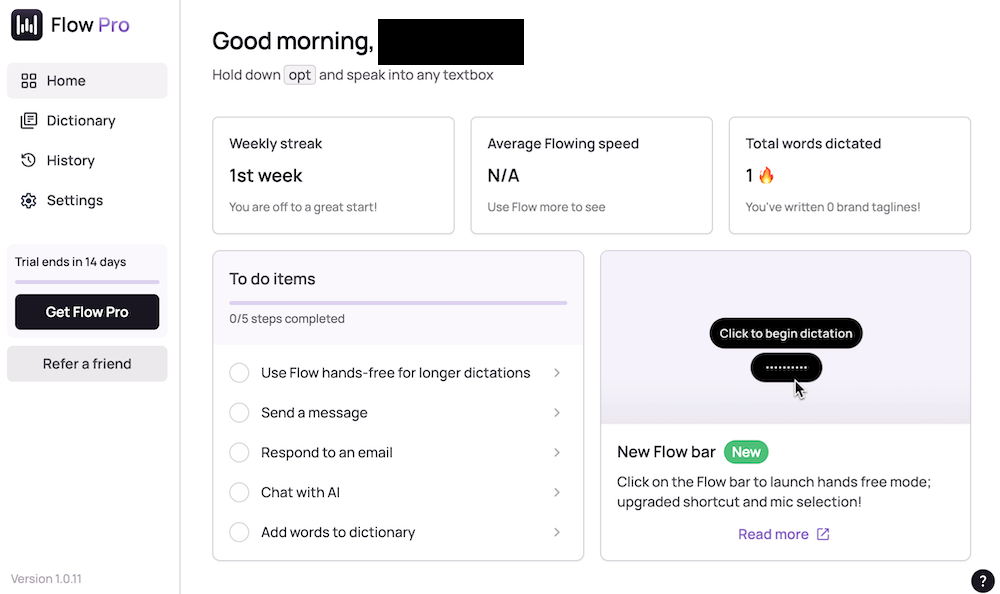
Task: Mark 'Respond to an email' circle complete
Action: 239,453
